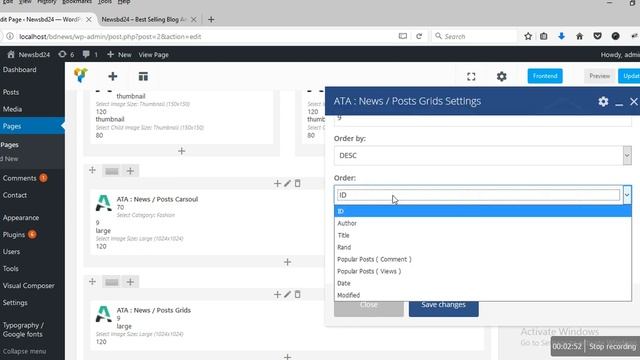Open Pocket shield icon in browser toolbar

(x=597, y=36)
